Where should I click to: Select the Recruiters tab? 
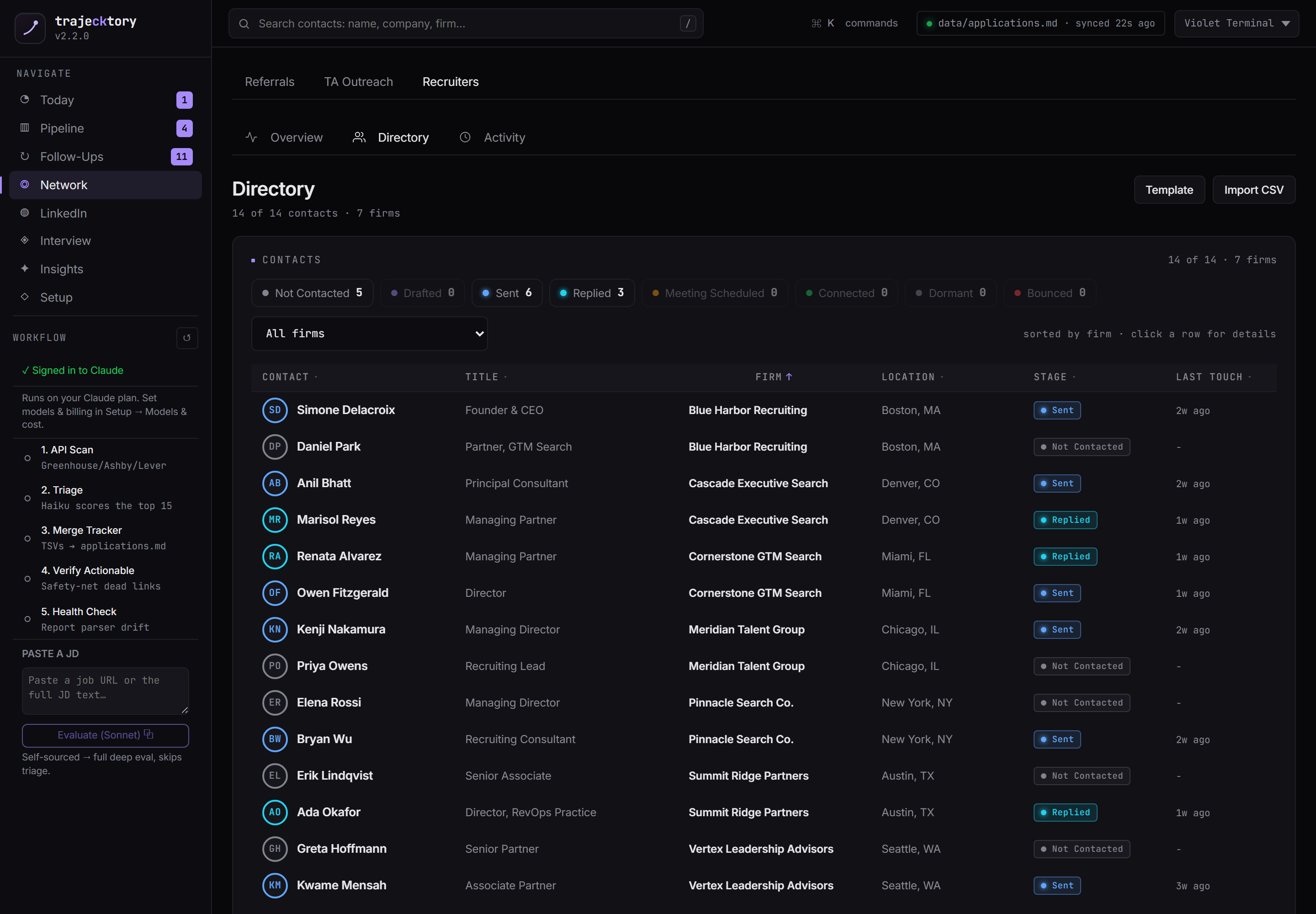451,82
